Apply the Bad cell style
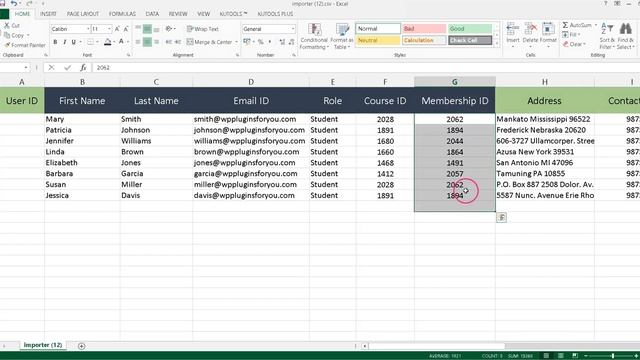The image size is (640, 360). click(424, 29)
